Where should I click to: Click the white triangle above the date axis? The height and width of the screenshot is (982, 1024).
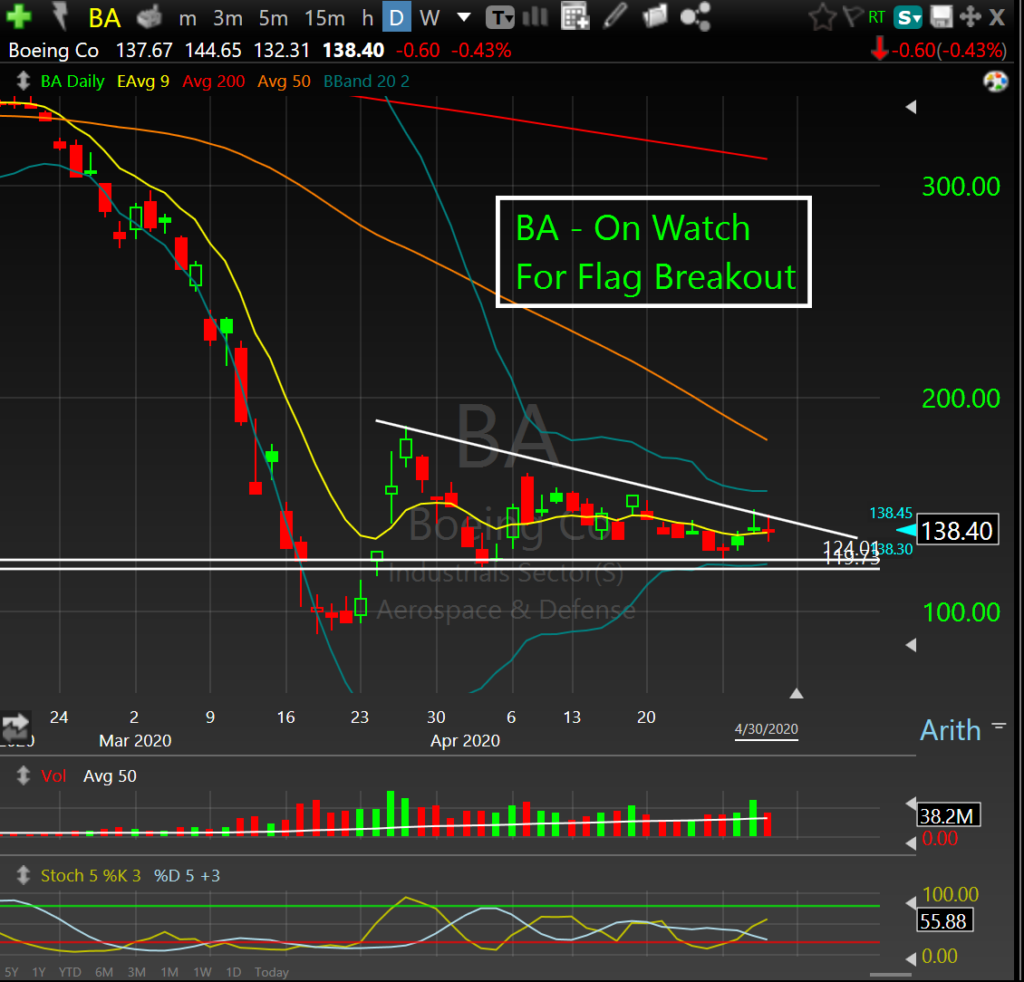point(796,693)
